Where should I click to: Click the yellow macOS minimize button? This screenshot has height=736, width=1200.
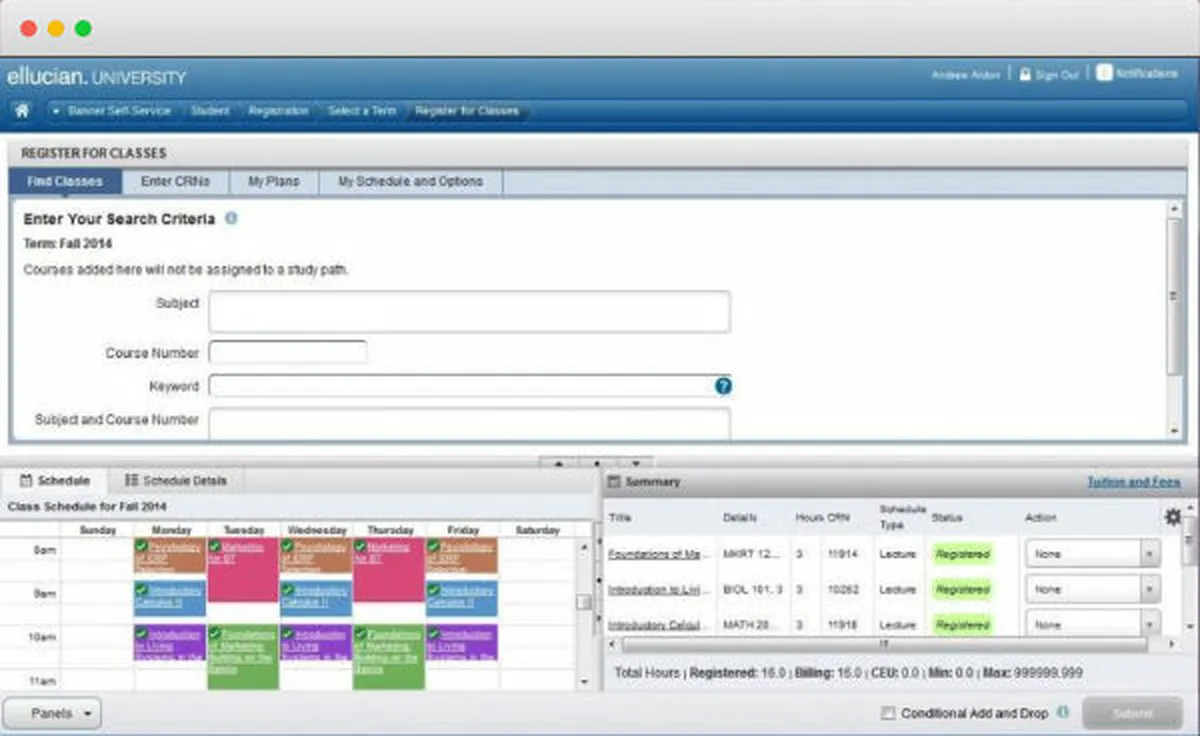point(56,28)
